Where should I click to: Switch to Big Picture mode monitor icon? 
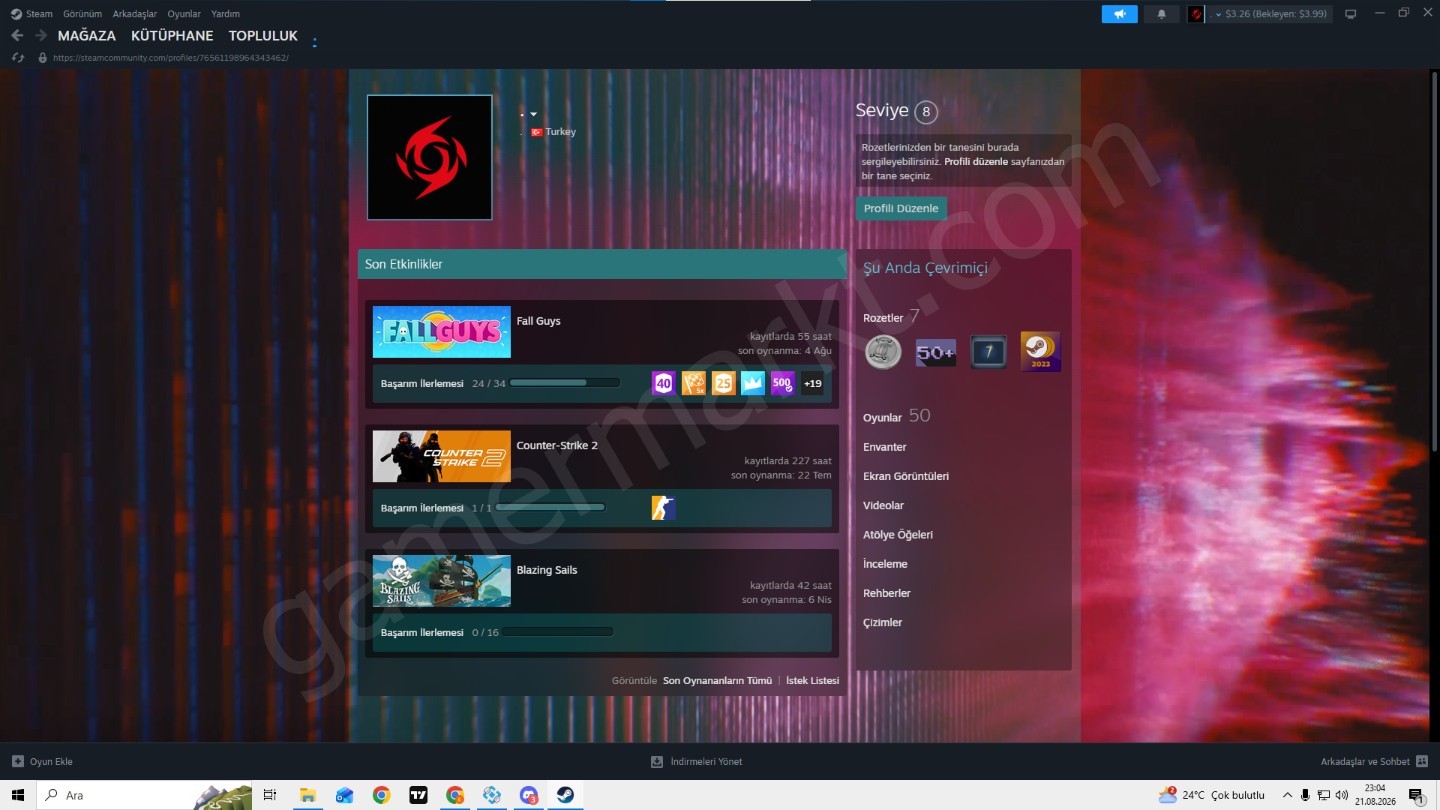(x=1351, y=14)
